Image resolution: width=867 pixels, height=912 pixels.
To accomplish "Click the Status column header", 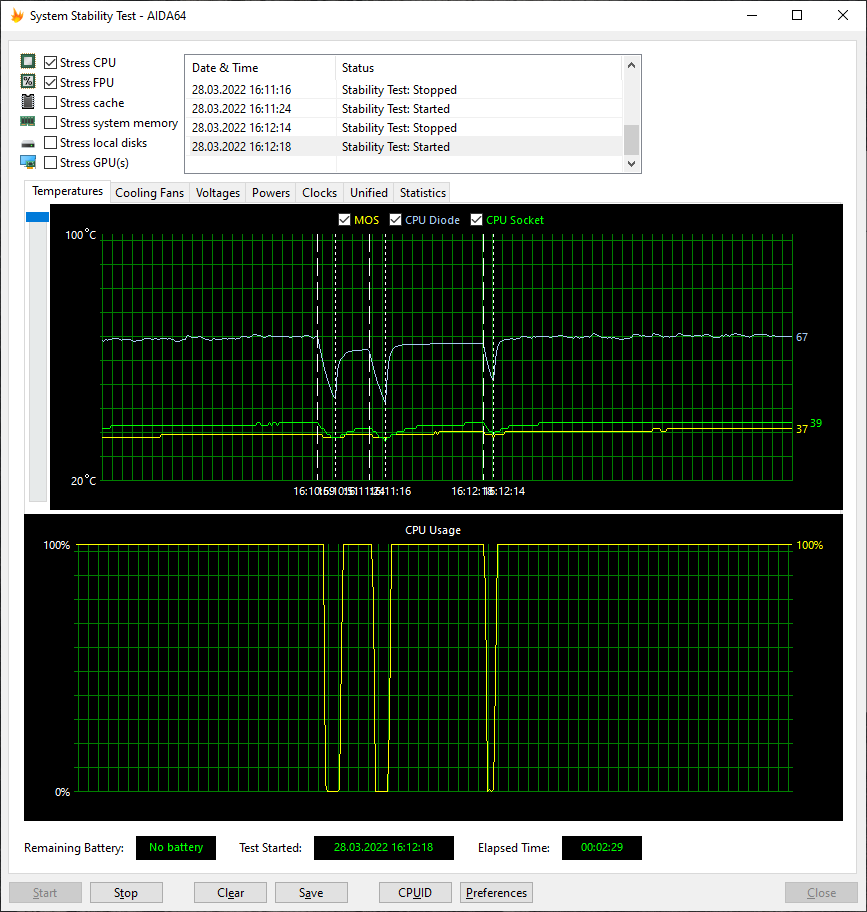I will tap(479, 68).
